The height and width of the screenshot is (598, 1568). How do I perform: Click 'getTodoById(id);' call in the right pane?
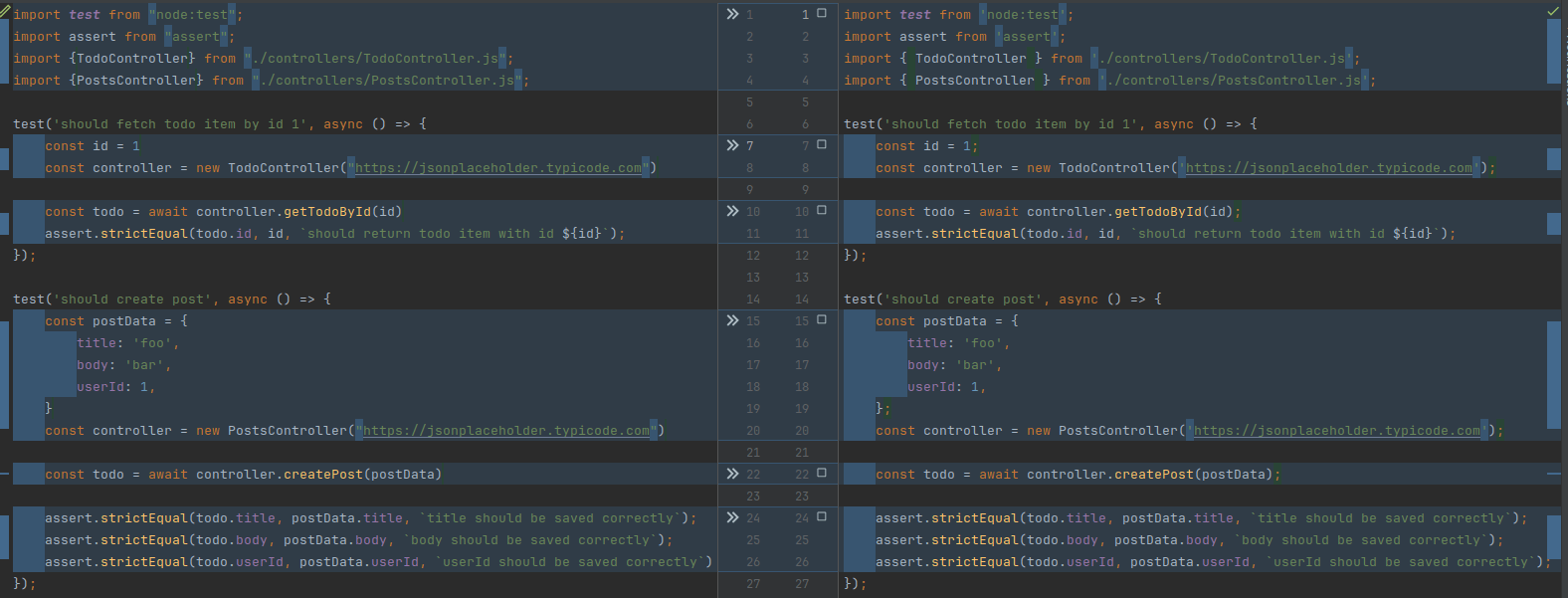[1178, 212]
